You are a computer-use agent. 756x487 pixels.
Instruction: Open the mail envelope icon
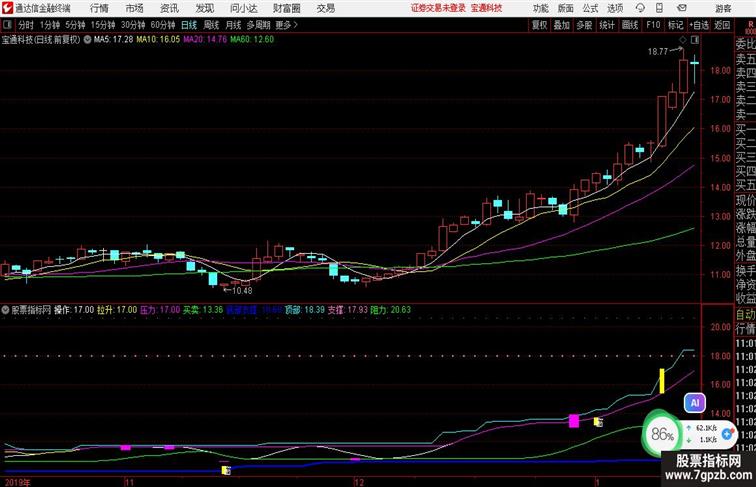click(682, 8)
